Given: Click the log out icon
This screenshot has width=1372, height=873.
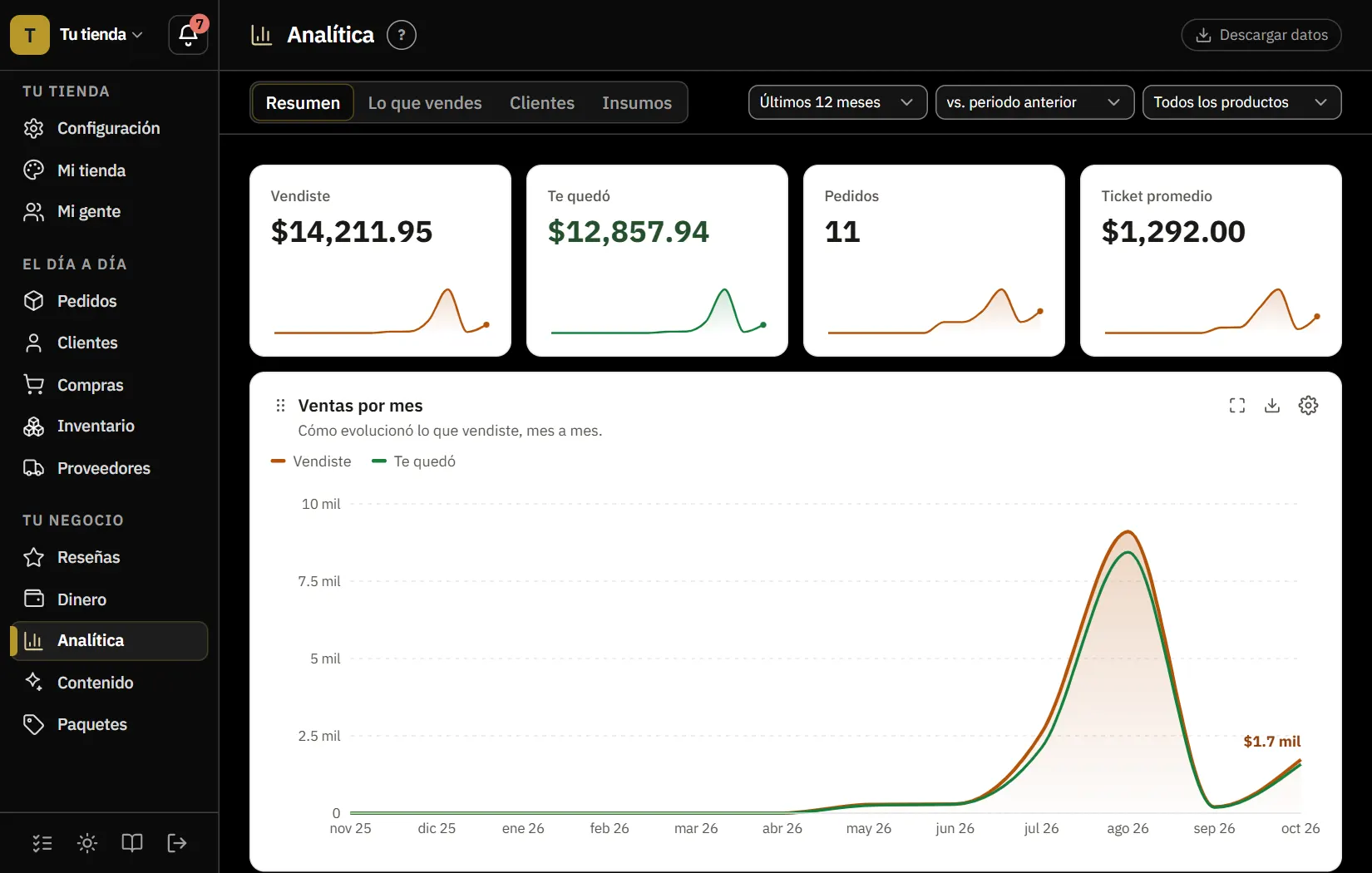Looking at the screenshot, I should point(177,843).
